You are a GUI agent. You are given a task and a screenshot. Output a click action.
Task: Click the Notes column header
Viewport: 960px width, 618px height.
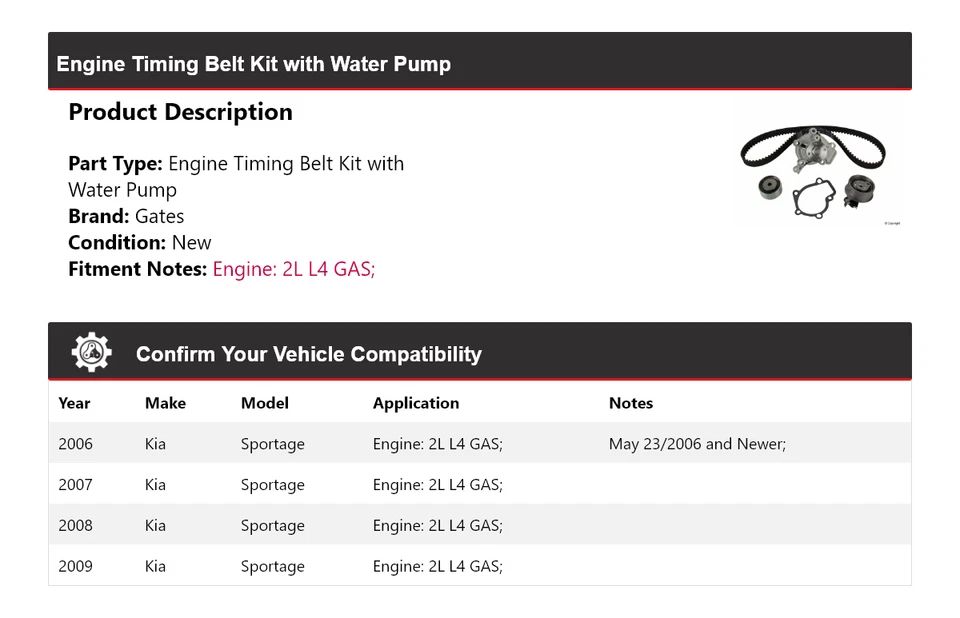point(630,403)
